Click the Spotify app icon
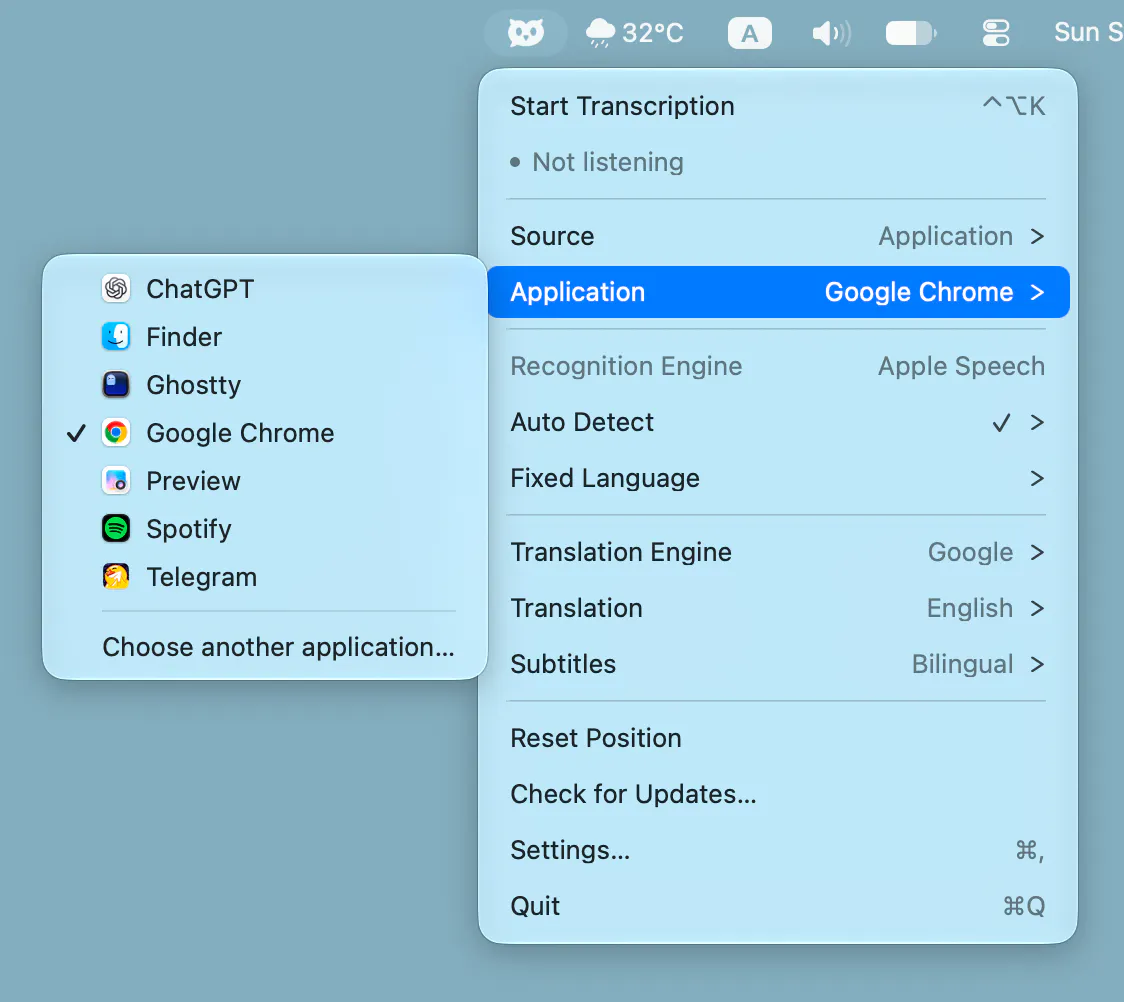 pos(116,529)
